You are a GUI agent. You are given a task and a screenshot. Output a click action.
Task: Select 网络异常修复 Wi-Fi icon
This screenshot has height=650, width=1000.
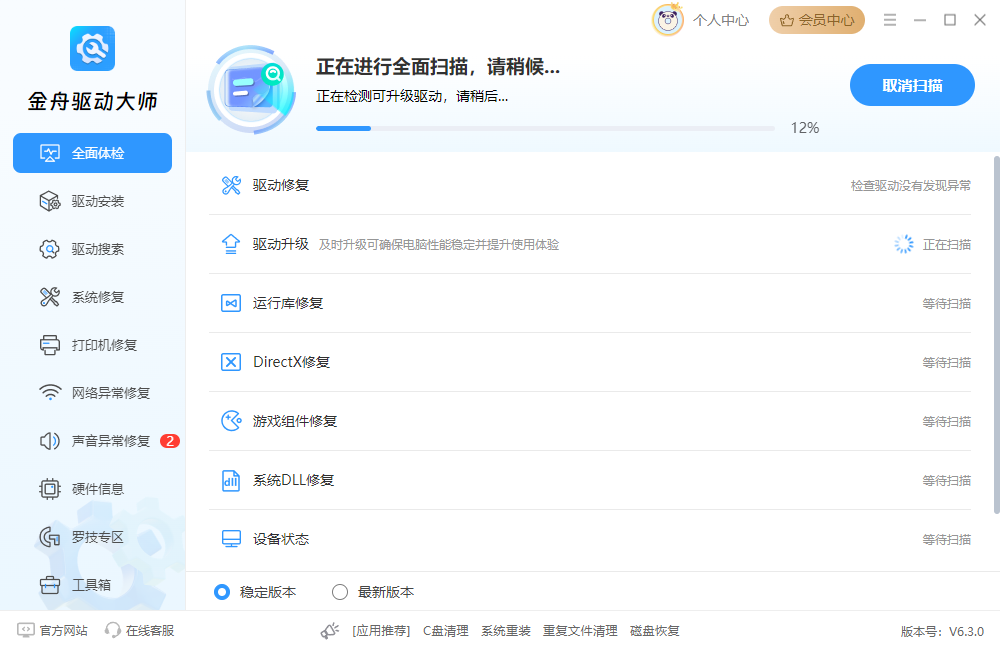click(48, 392)
